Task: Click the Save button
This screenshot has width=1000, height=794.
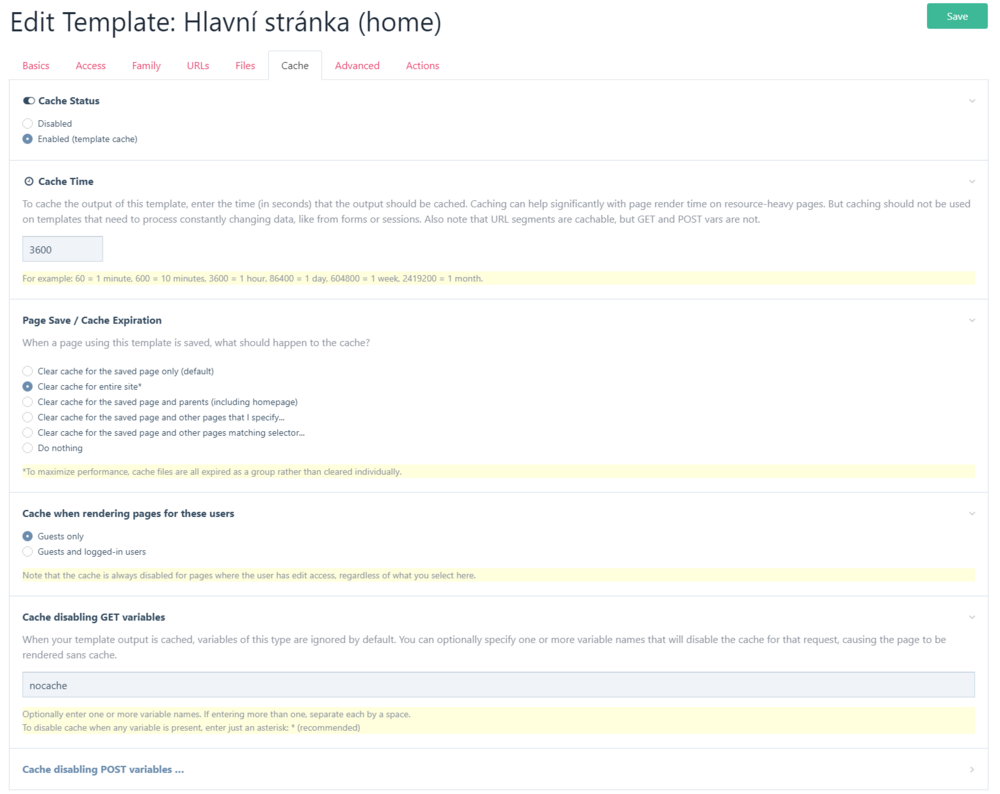Action: click(957, 16)
